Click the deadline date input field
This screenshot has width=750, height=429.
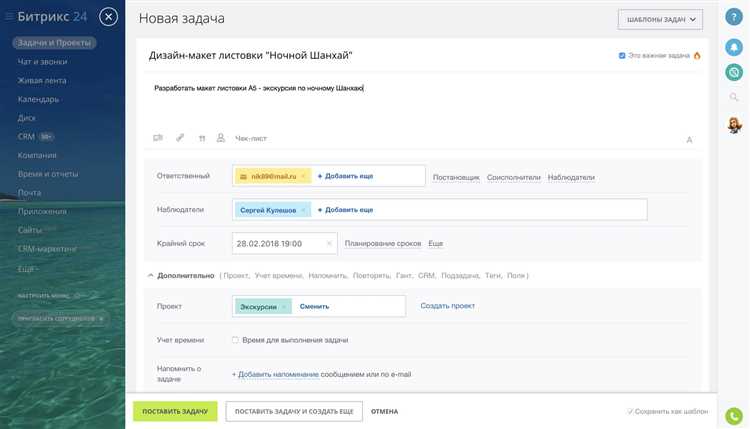coord(285,243)
